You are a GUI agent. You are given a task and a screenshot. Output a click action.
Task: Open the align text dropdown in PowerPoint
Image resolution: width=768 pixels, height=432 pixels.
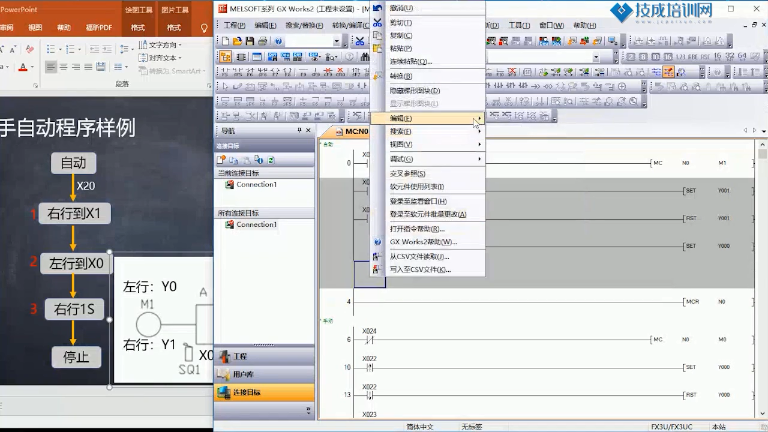(x=160, y=58)
